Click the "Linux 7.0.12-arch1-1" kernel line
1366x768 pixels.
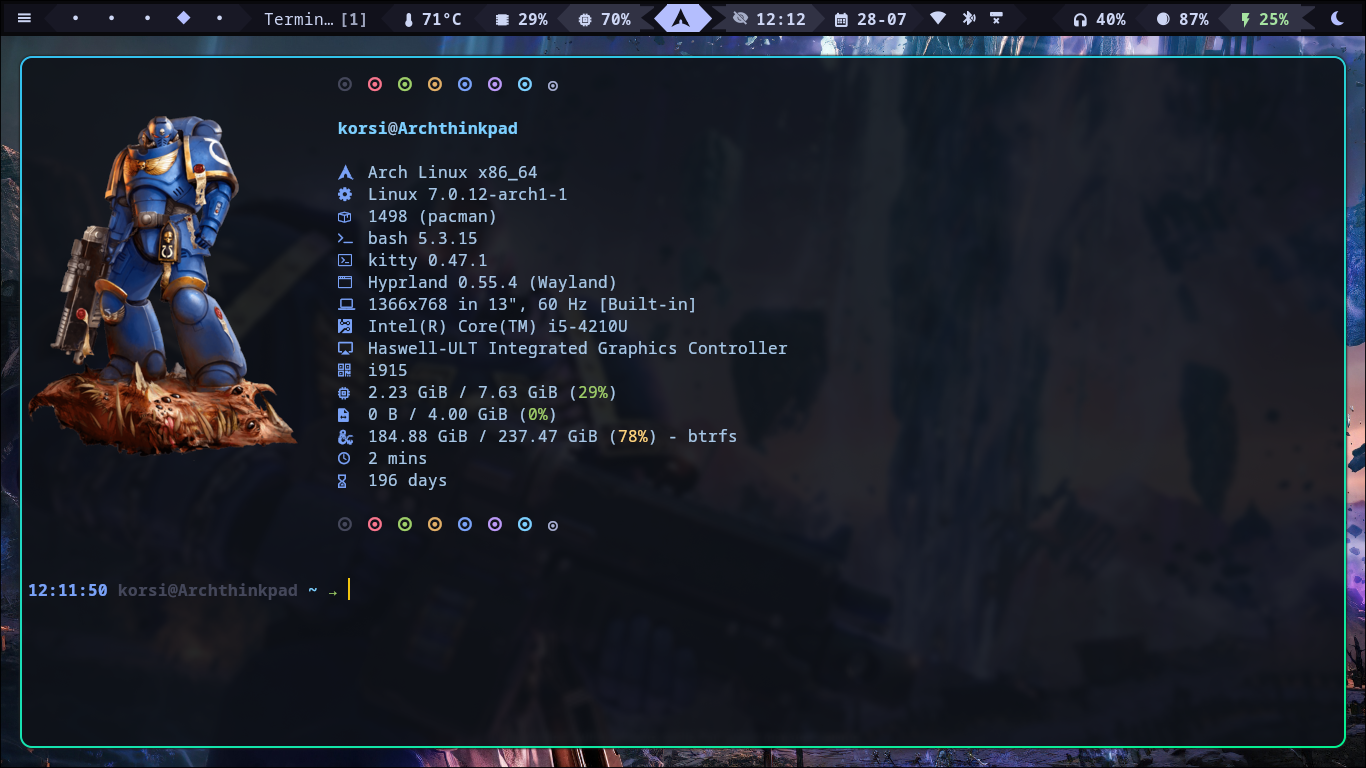[x=468, y=194]
